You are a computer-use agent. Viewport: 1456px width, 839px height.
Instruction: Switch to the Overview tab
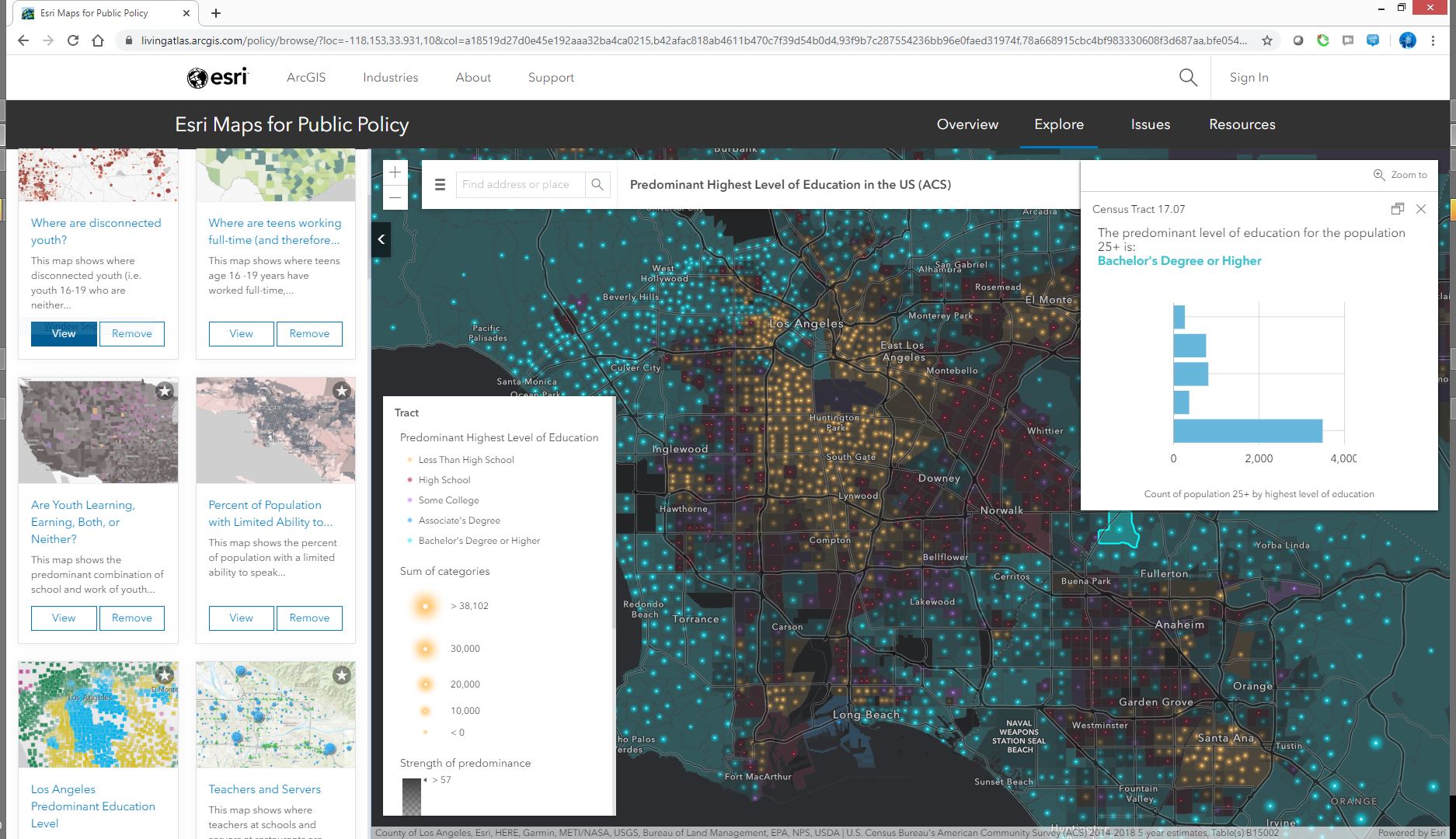[967, 124]
